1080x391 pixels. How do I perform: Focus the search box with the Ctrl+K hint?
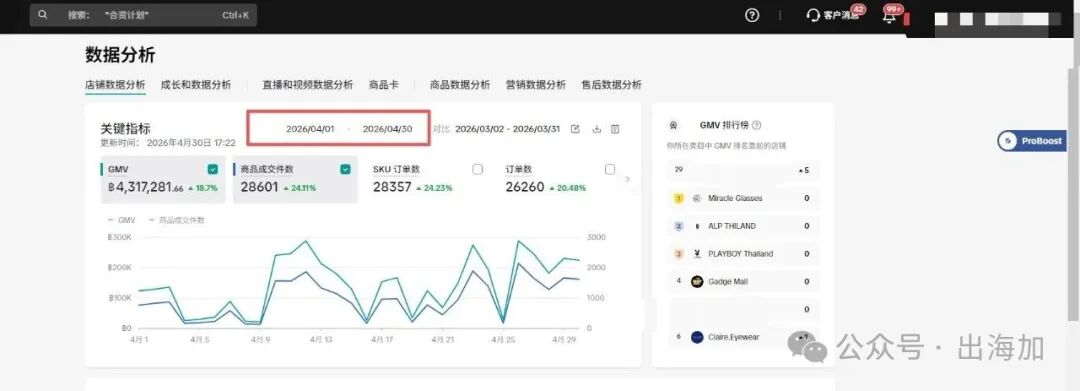pos(143,14)
